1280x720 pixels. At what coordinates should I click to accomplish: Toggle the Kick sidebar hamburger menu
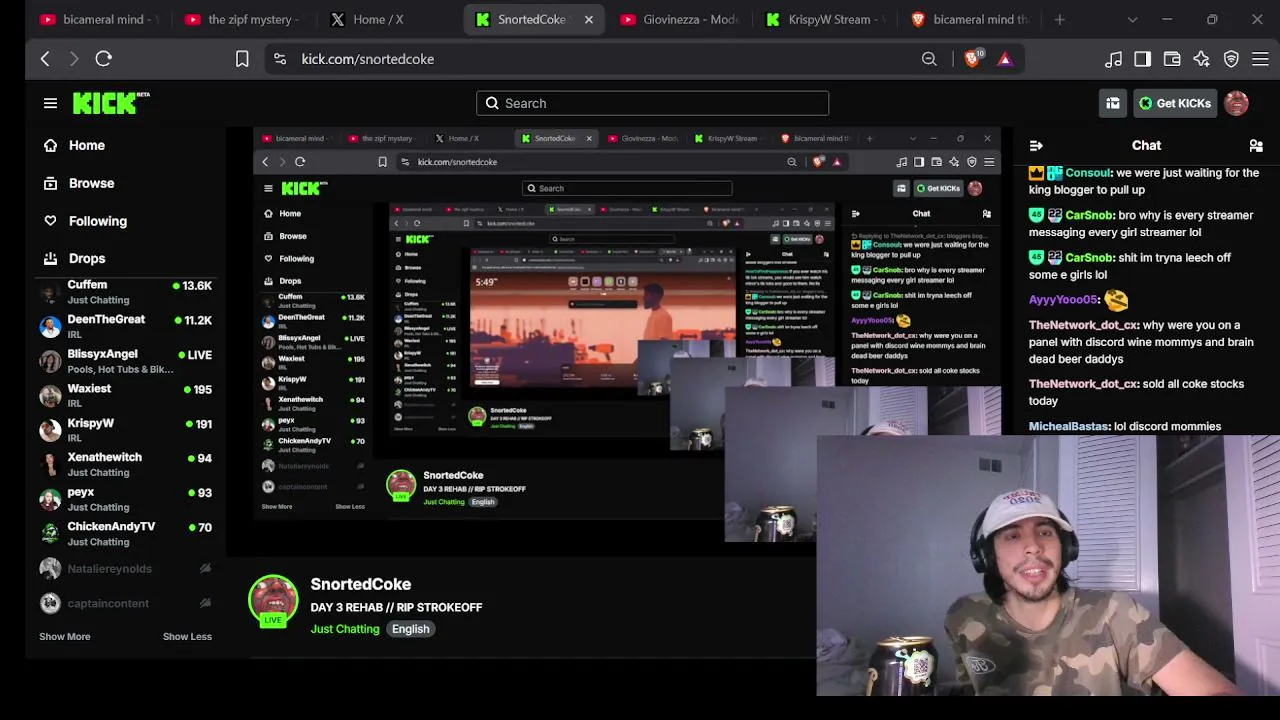(50, 103)
